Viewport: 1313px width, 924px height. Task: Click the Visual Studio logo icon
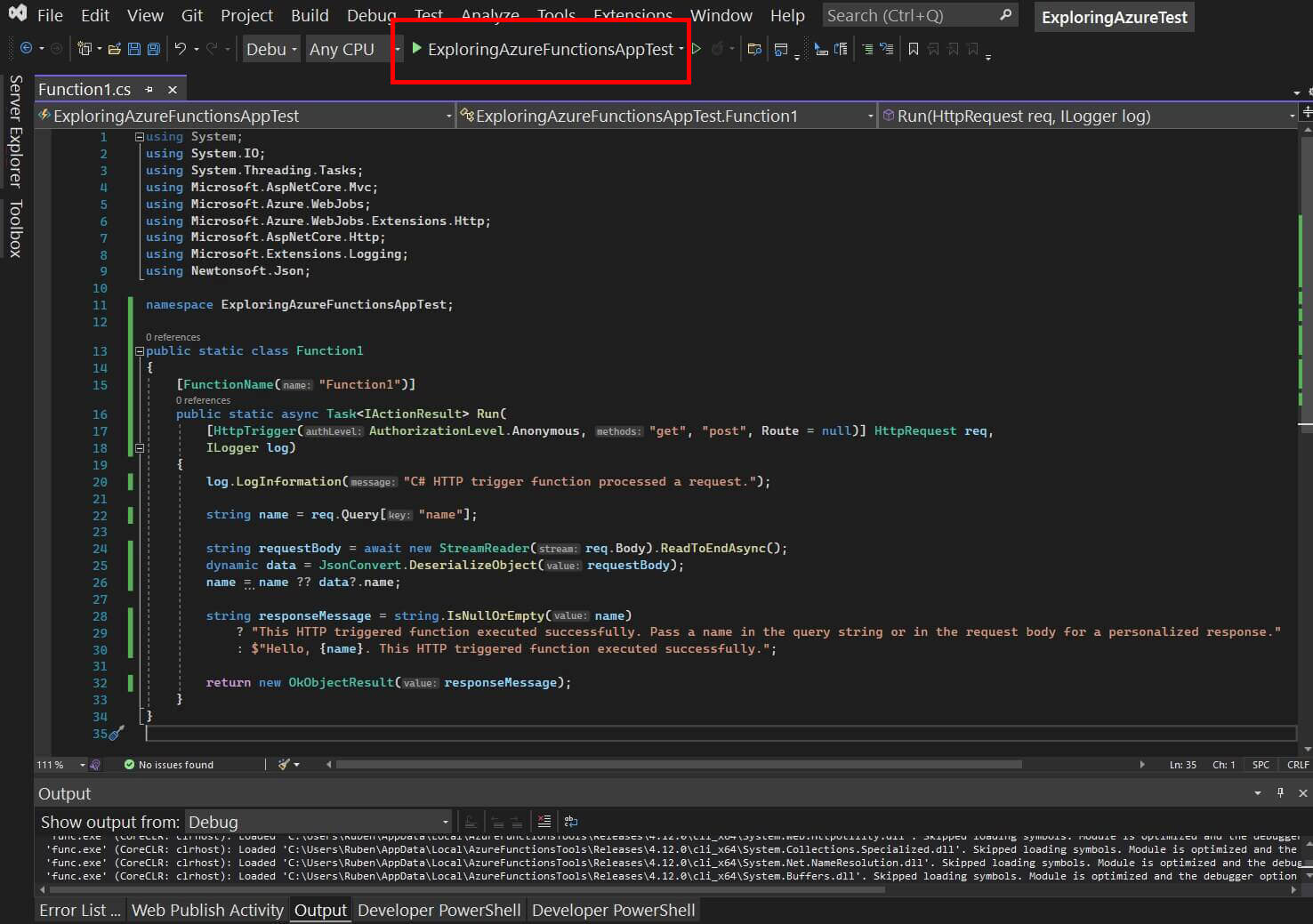(x=17, y=13)
